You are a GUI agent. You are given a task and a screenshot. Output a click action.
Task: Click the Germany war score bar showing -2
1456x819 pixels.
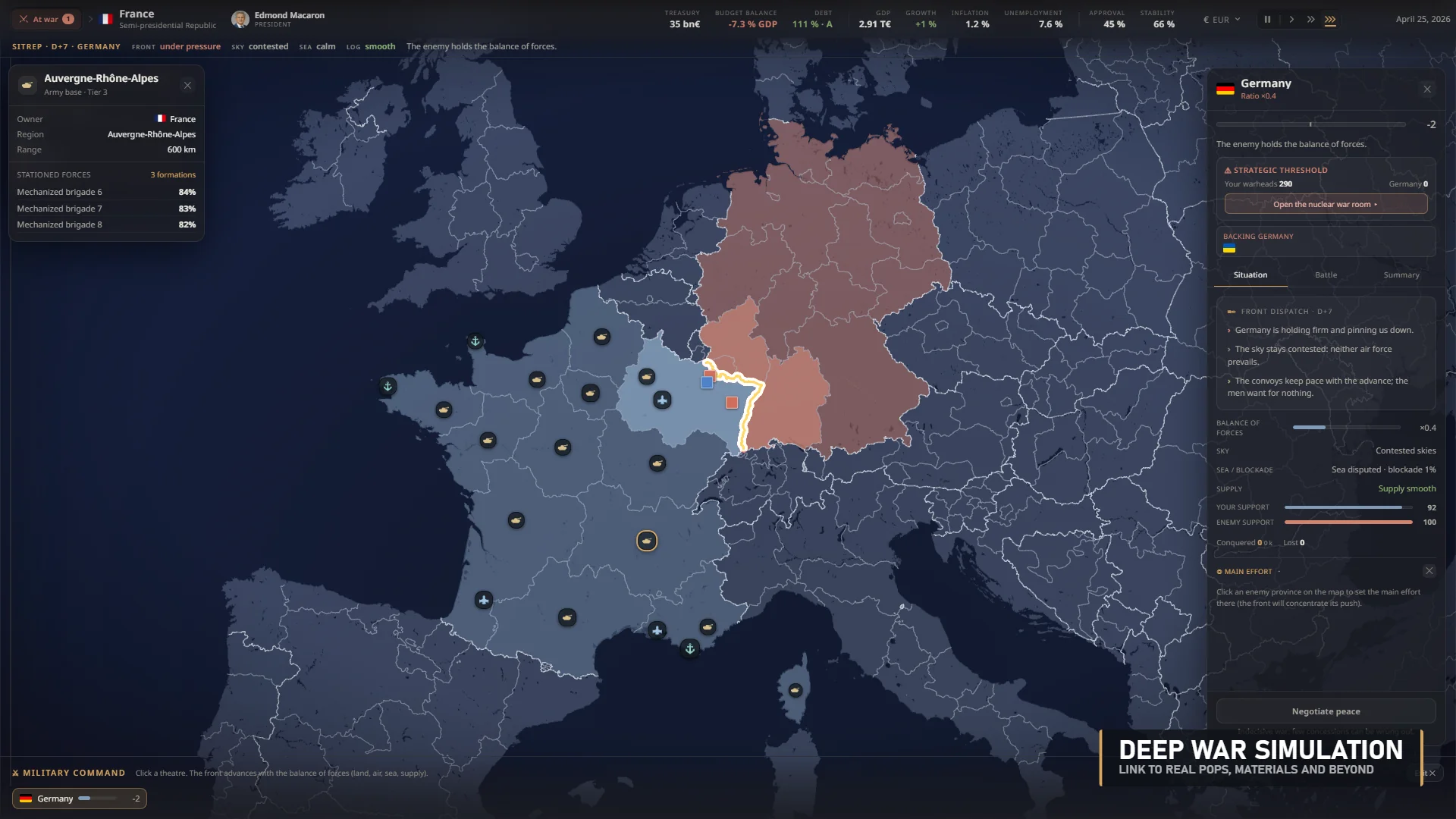1310,124
